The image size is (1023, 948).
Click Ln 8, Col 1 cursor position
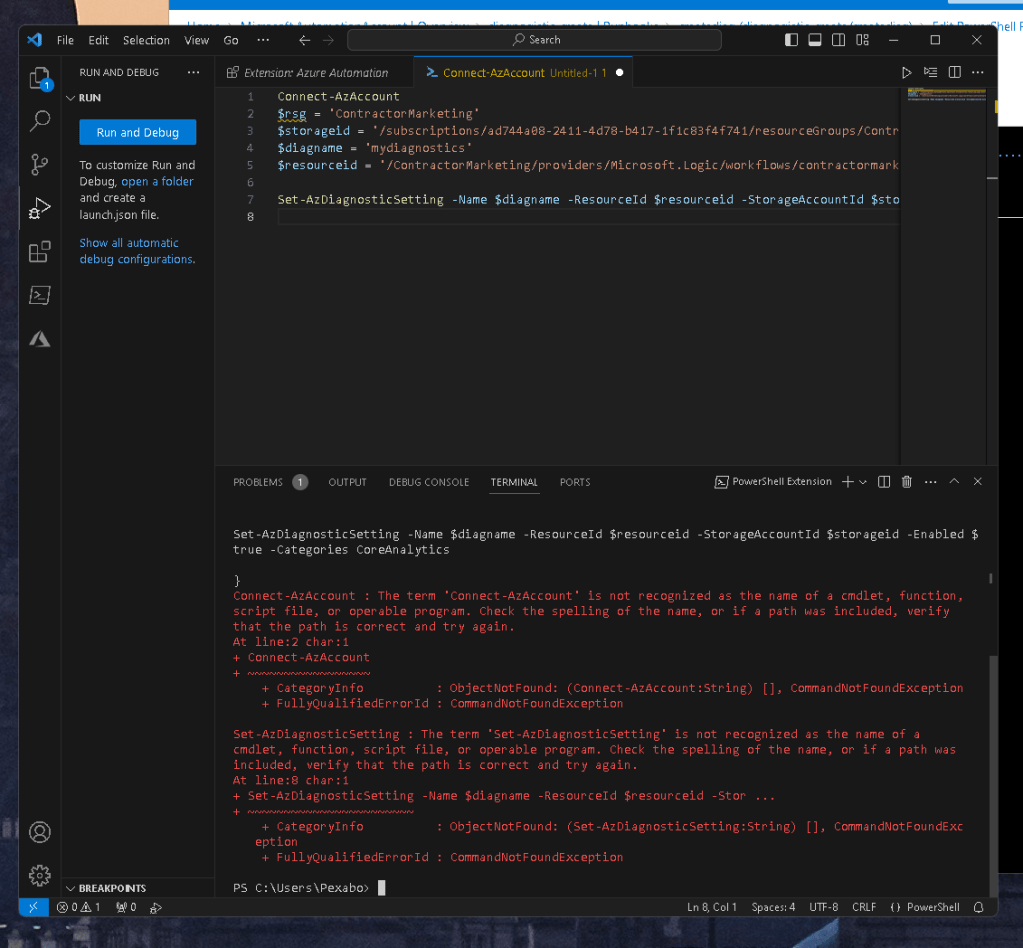tap(711, 907)
